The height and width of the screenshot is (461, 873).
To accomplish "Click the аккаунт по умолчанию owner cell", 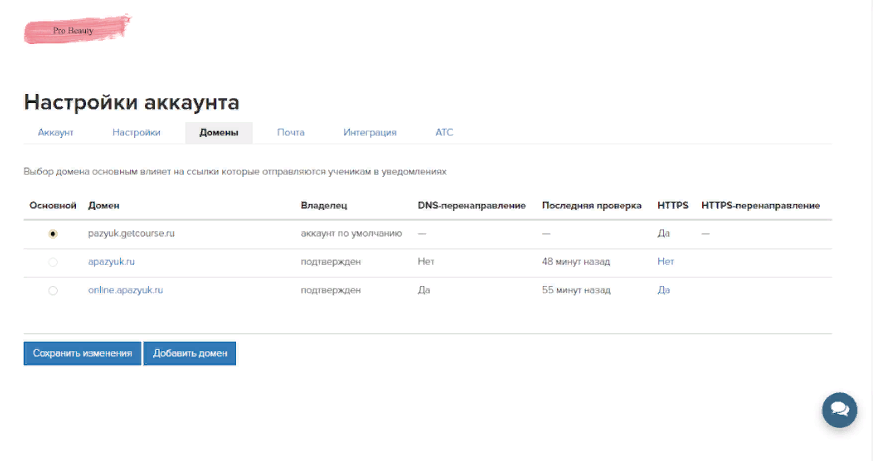I will 351,233.
